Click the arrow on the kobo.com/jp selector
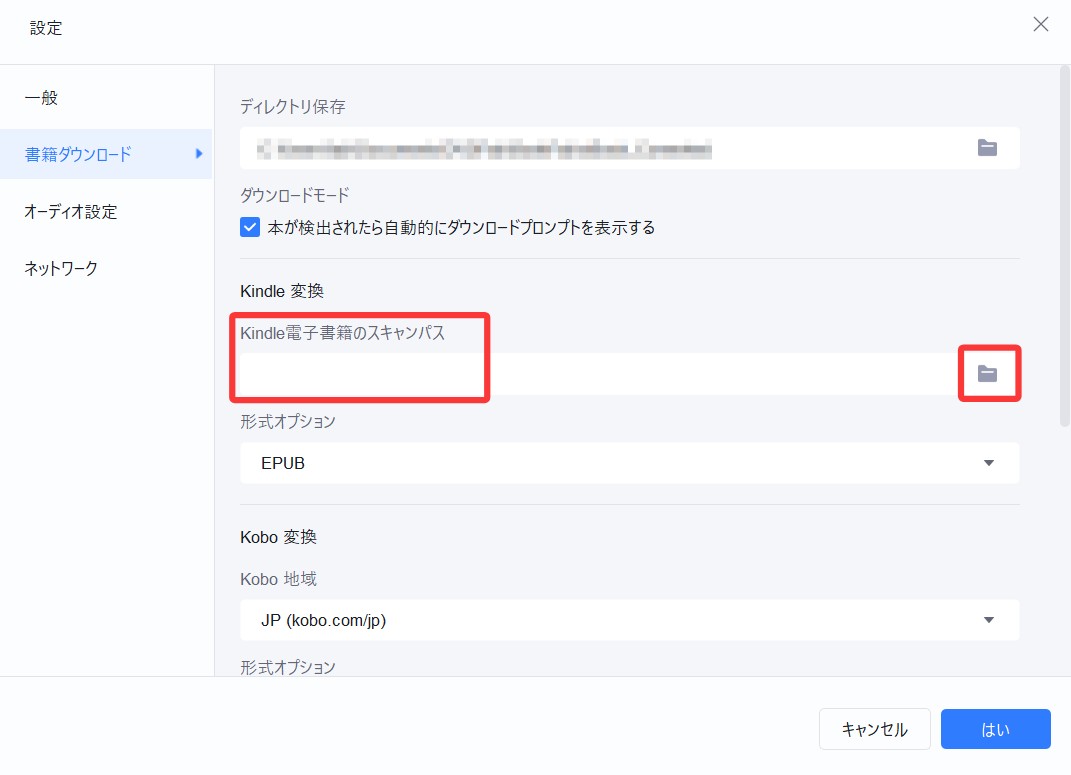This screenshot has width=1071, height=775. click(x=989, y=620)
